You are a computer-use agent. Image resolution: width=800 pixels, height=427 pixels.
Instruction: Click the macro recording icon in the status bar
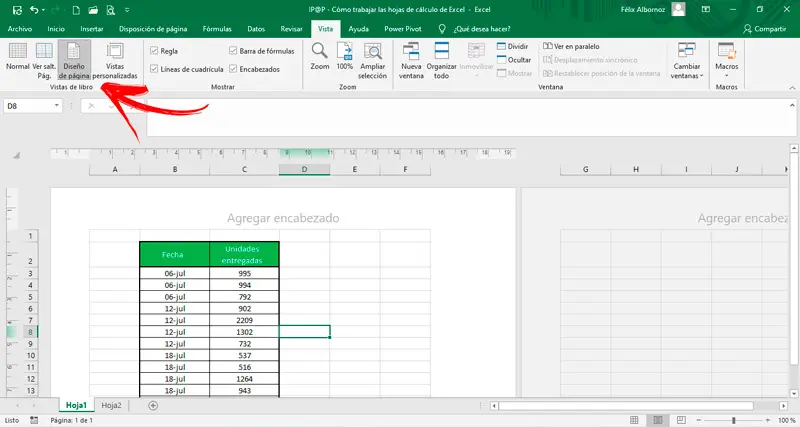click(34, 420)
